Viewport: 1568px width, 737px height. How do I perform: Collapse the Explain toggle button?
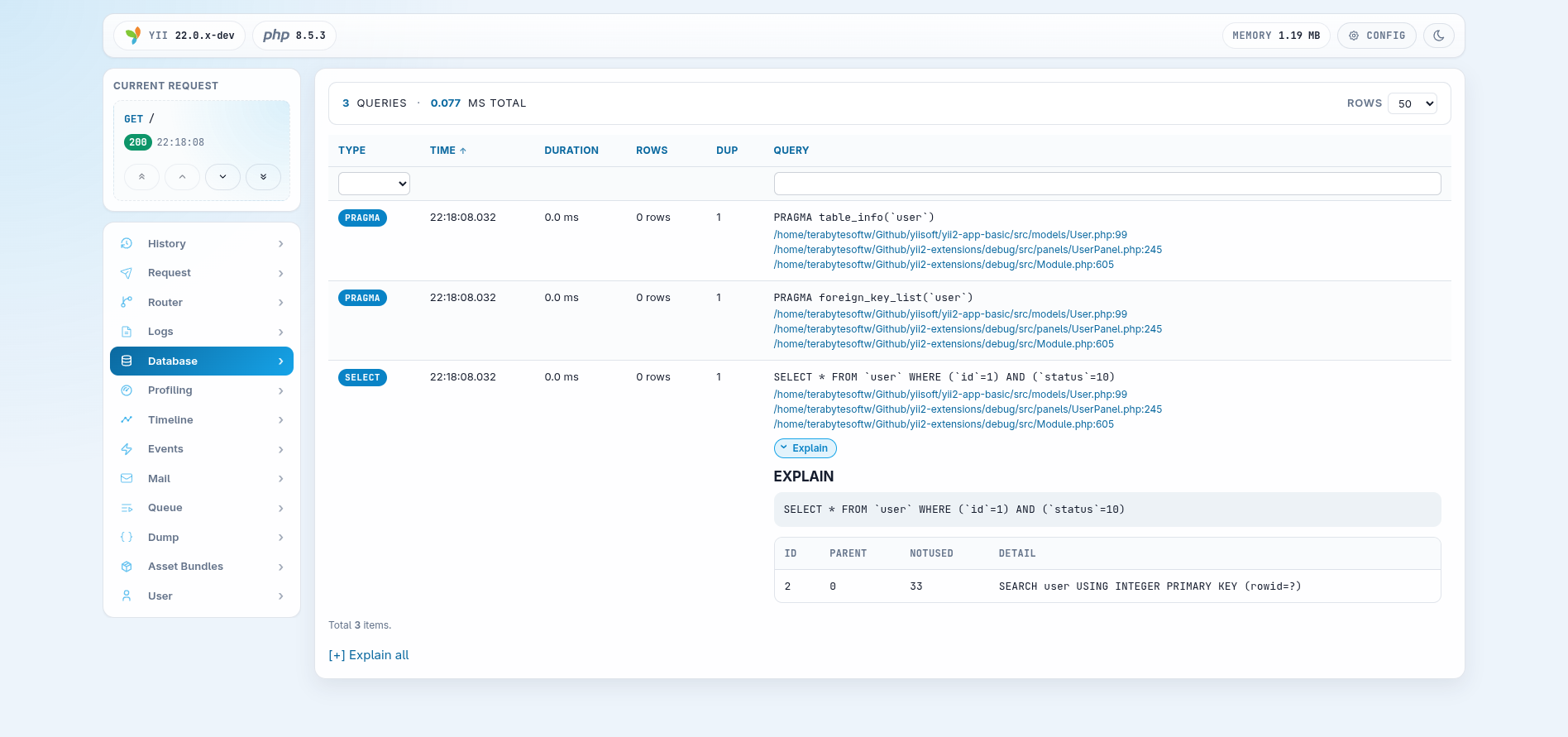[805, 448]
